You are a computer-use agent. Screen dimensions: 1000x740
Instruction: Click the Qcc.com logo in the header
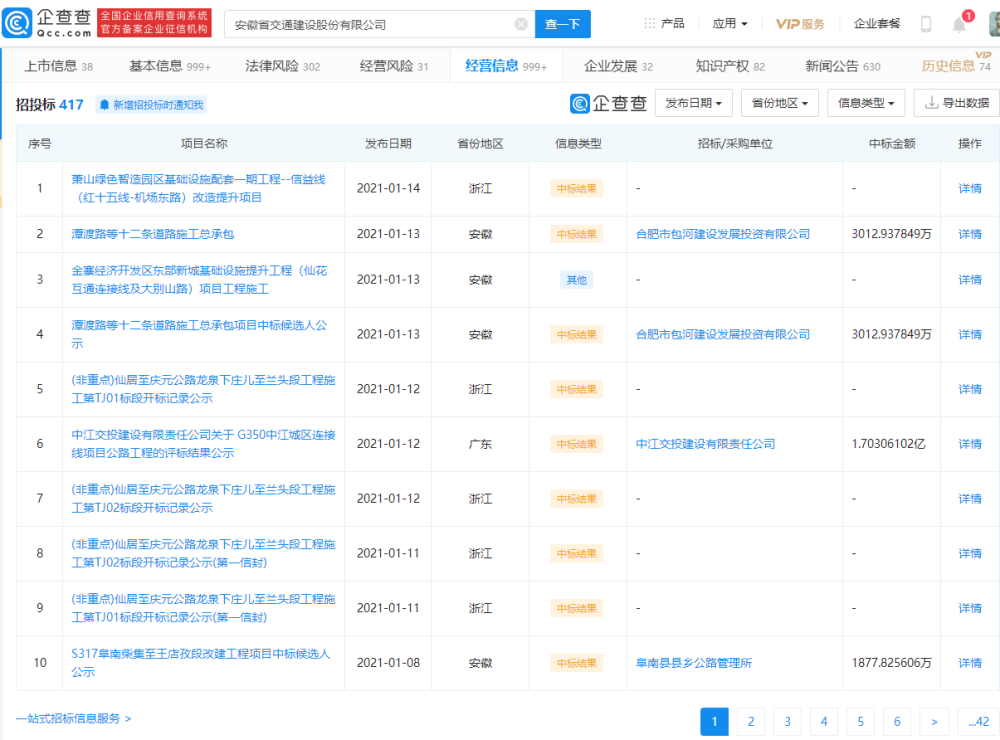[50, 23]
